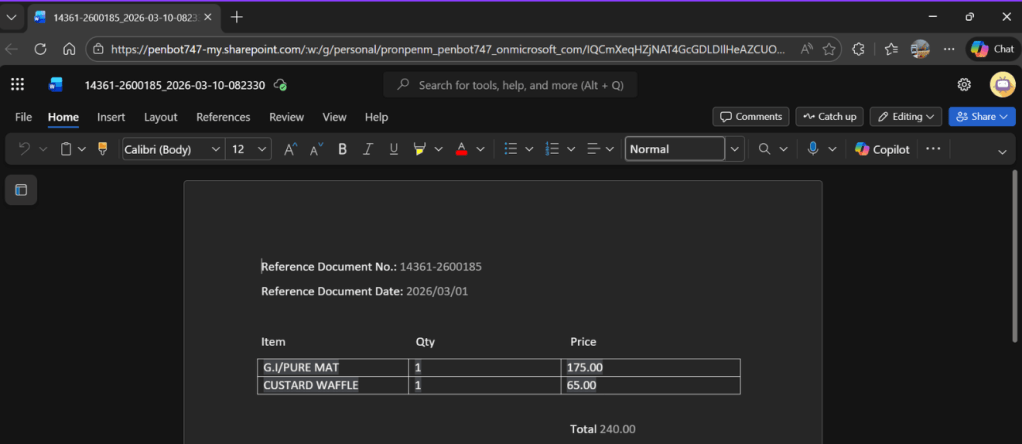The width and height of the screenshot is (1022, 444).
Task: Expand the Normal styles gallery arrow
Action: click(x=735, y=149)
